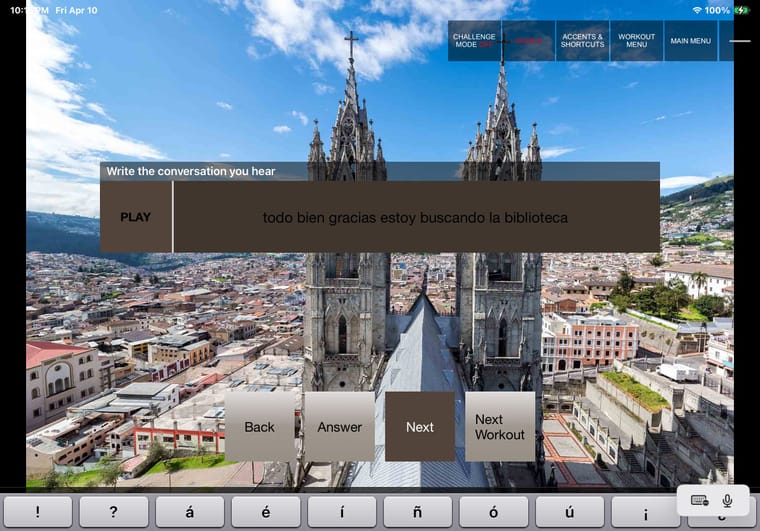
Task: Open the Workout Menu
Action: pos(636,41)
